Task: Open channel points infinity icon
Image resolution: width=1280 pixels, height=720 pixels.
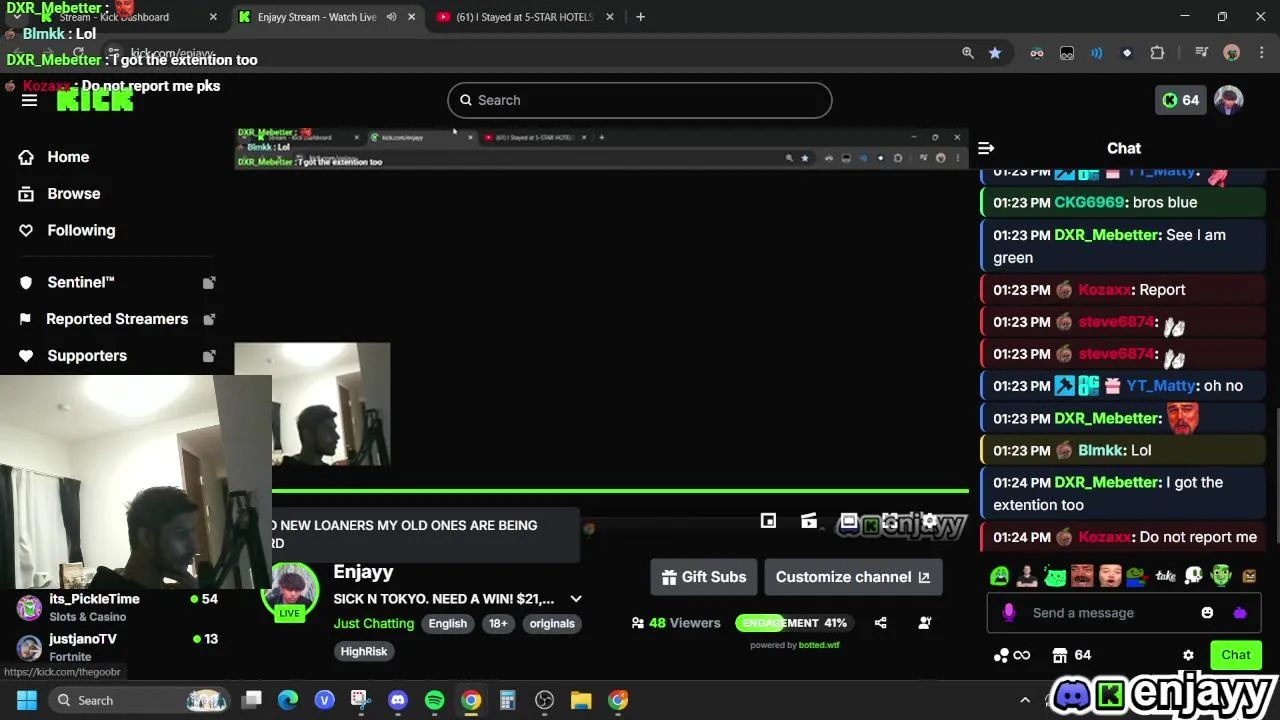Action: [x=1011, y=656]
